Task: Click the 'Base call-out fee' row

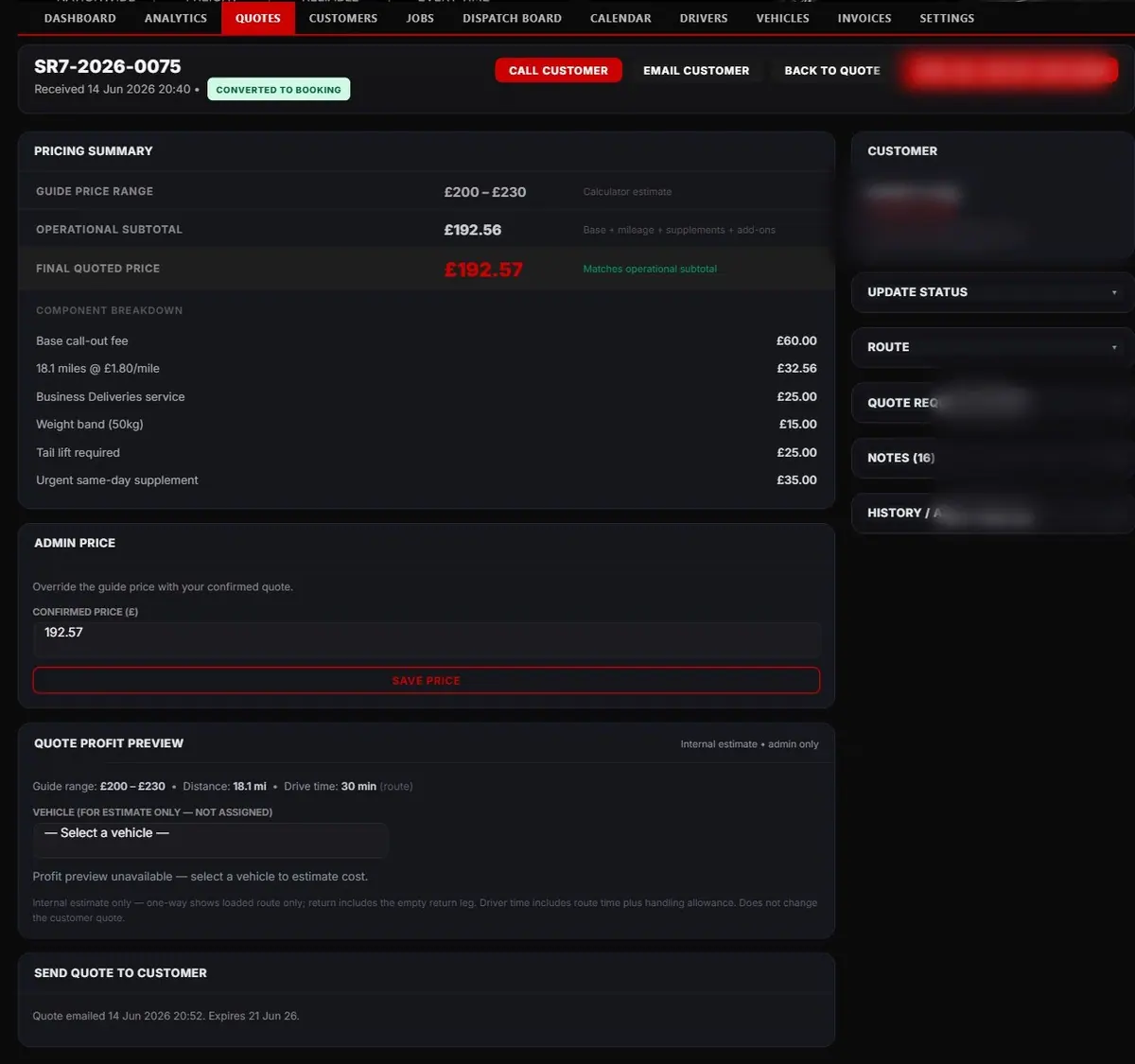Action: click(427, 340)
